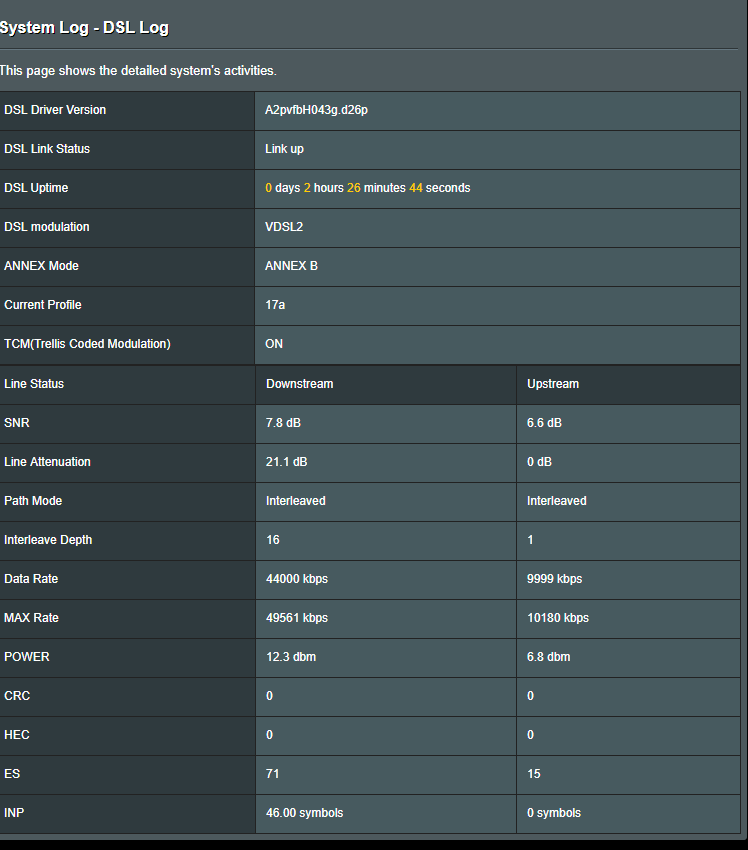
Task: Click the upstream SNR 6.6 dB cell
Action: pyautogui.click(x=629, y=423)
